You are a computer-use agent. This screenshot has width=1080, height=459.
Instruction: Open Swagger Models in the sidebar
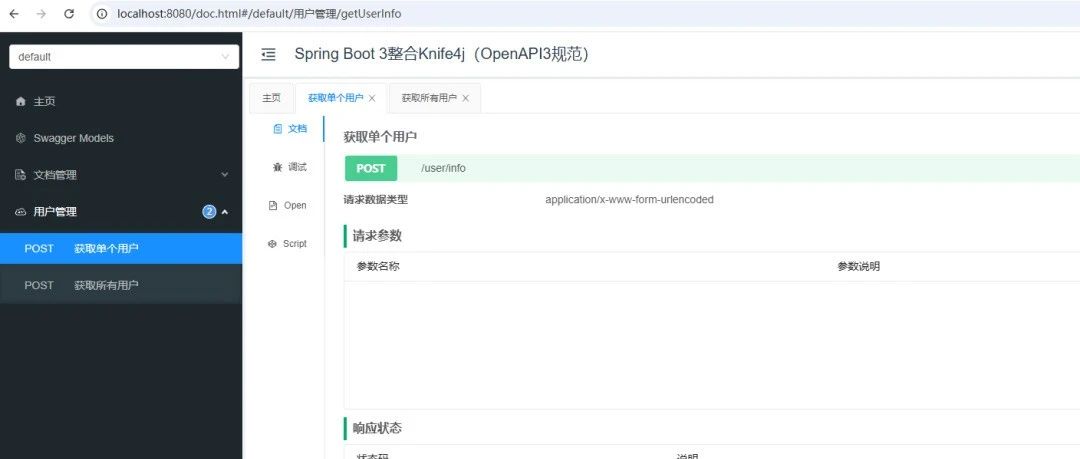pos(121,138)
